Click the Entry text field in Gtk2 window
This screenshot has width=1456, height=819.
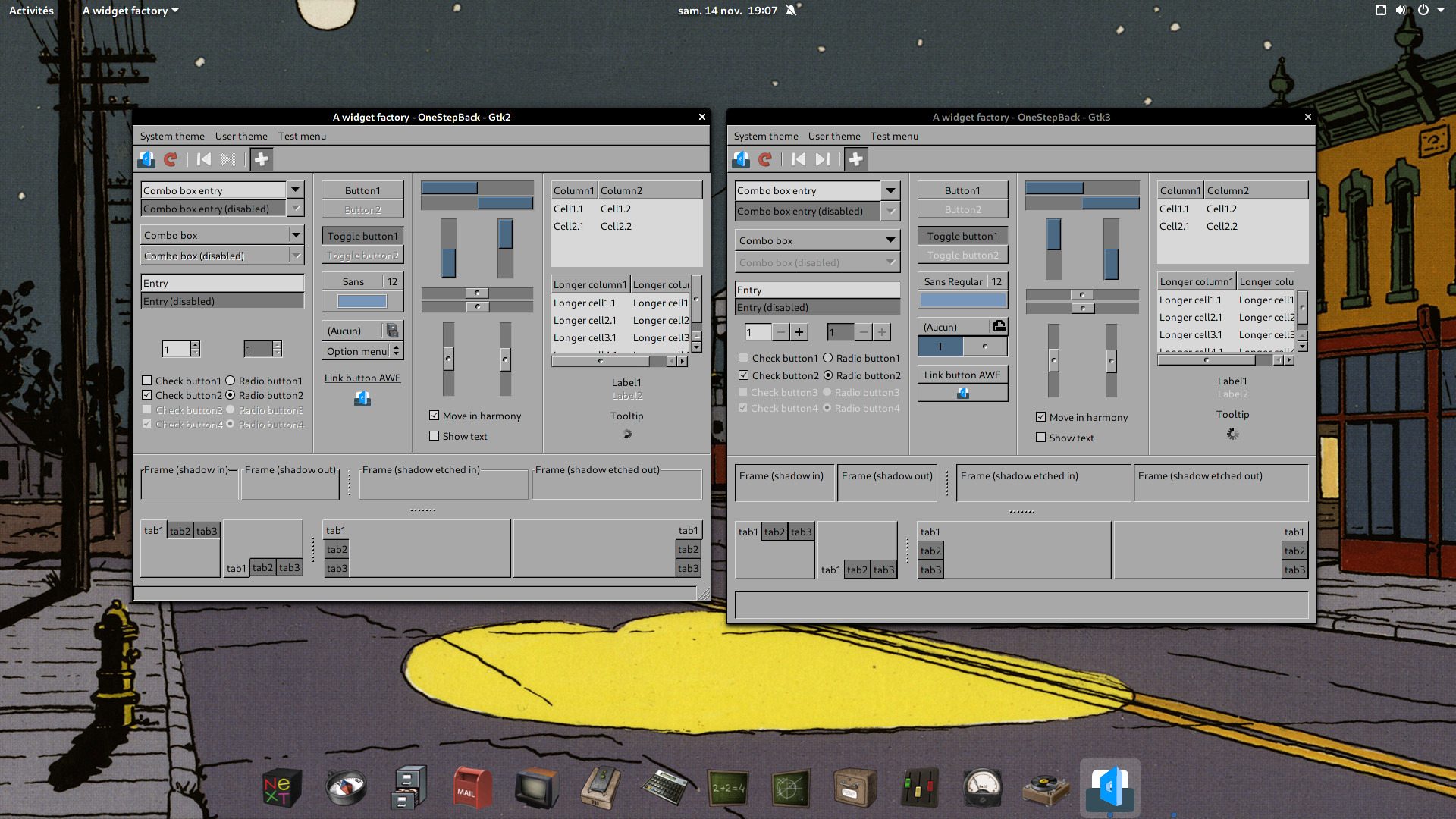tap(222, 283)
